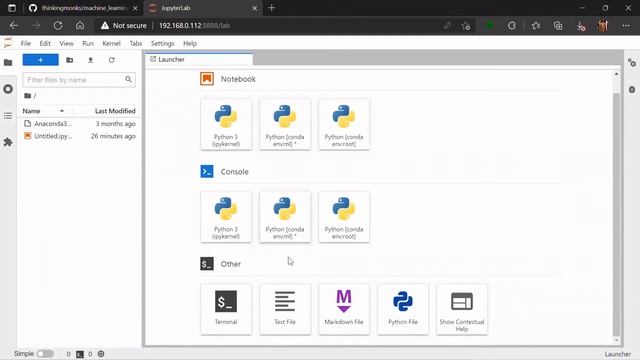The height and width of the screenshot is (360, 640).
Task: Click the Jupyter logo icon
Action: (8, 43)
